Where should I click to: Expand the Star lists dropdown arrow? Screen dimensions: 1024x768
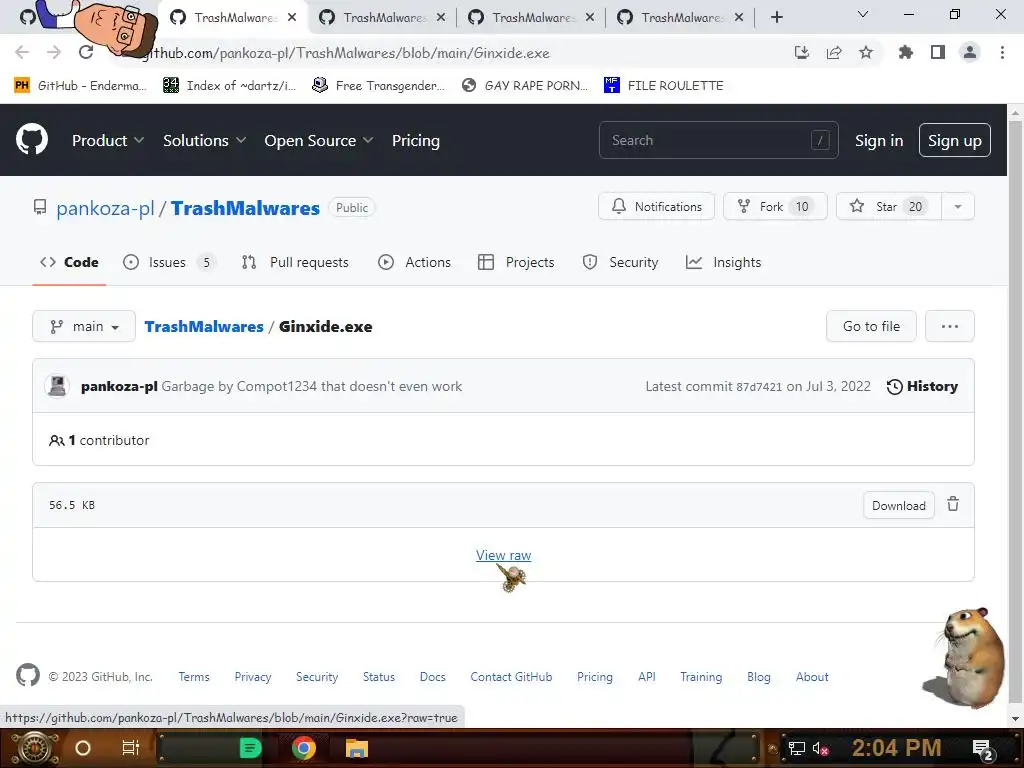pyautogui.click(x=957, y=206)
